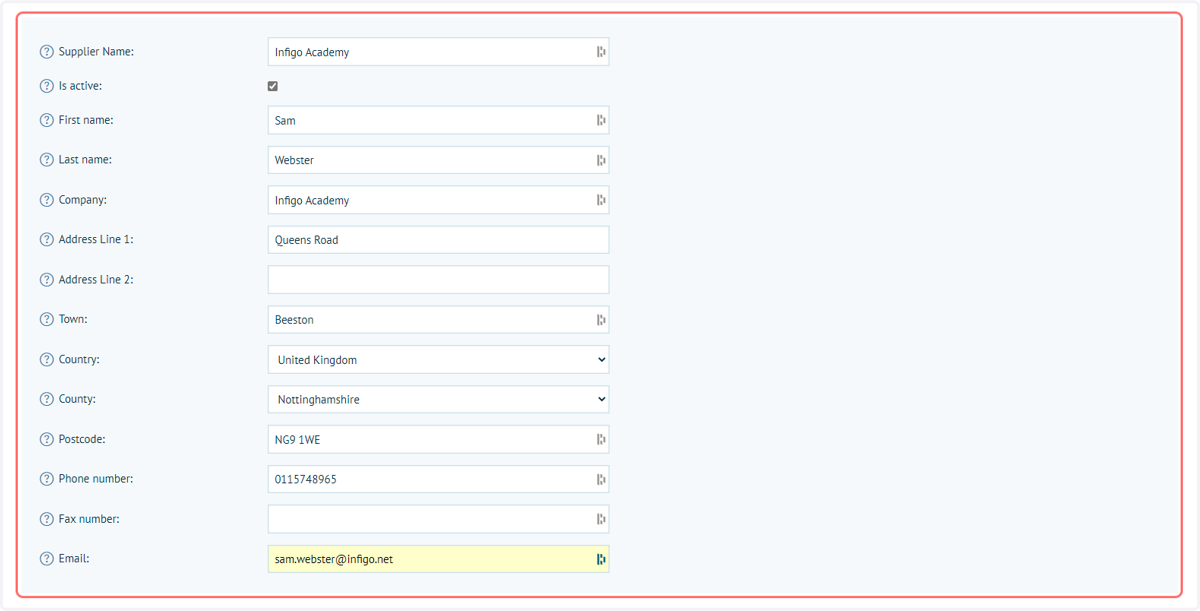
Task: Open the County dropdown showing Nottinghamshire
Action: (438, 399)
